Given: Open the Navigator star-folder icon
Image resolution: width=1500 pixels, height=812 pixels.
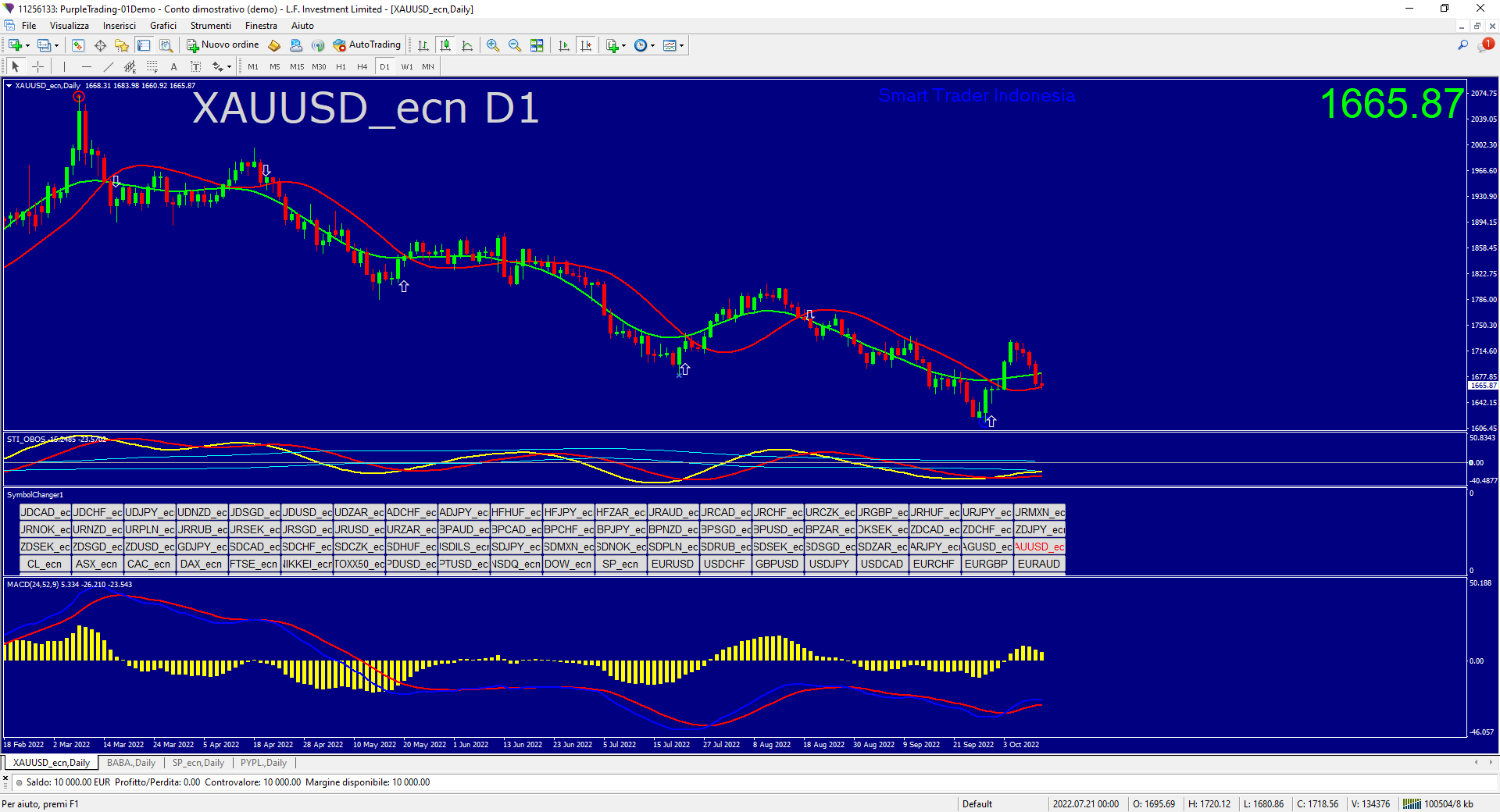Looking at the screenshot, I should (x=121, y=45).
